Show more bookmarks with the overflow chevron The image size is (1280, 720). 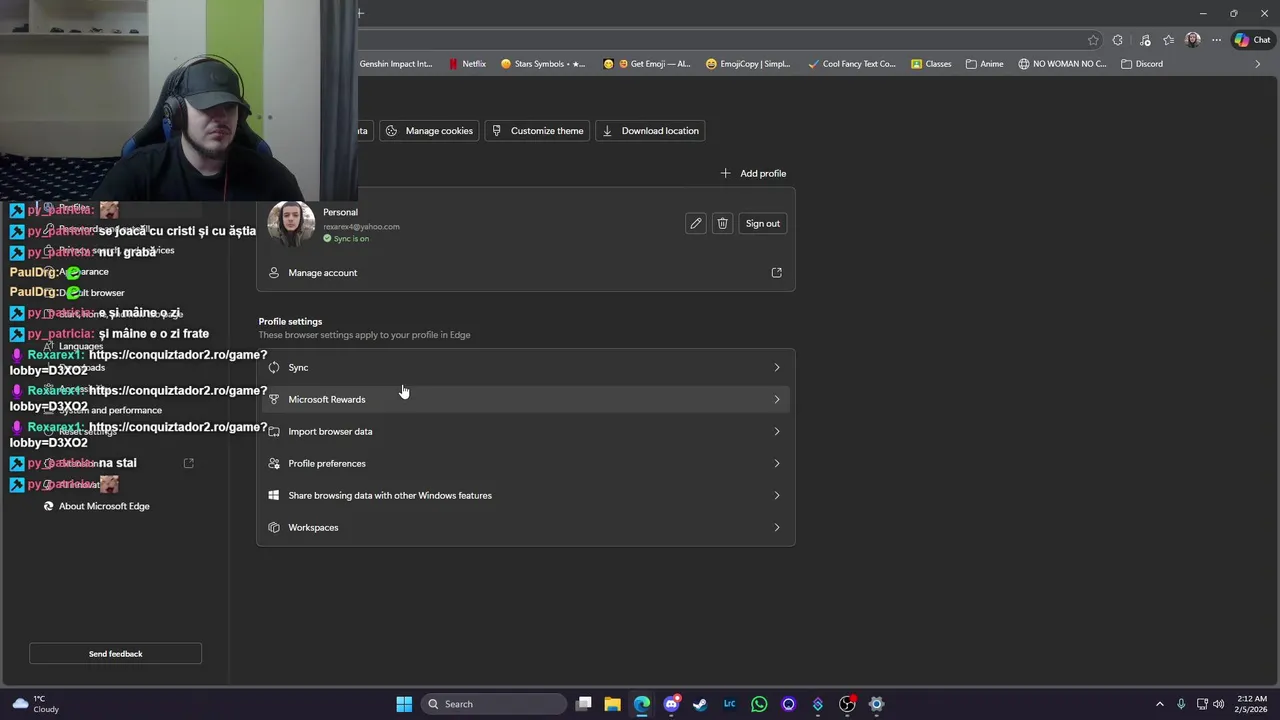pyautogui.click(x=1258, y=64)
